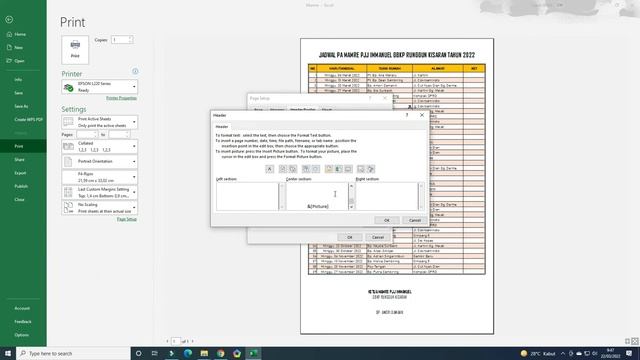
Task: Open Account in Backstage sidebar
Action: point(22,308)
